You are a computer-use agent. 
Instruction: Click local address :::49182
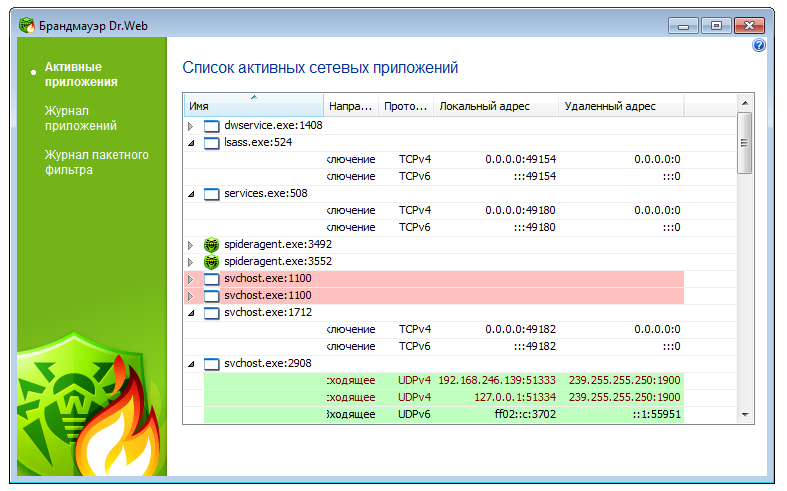point(535,346)
